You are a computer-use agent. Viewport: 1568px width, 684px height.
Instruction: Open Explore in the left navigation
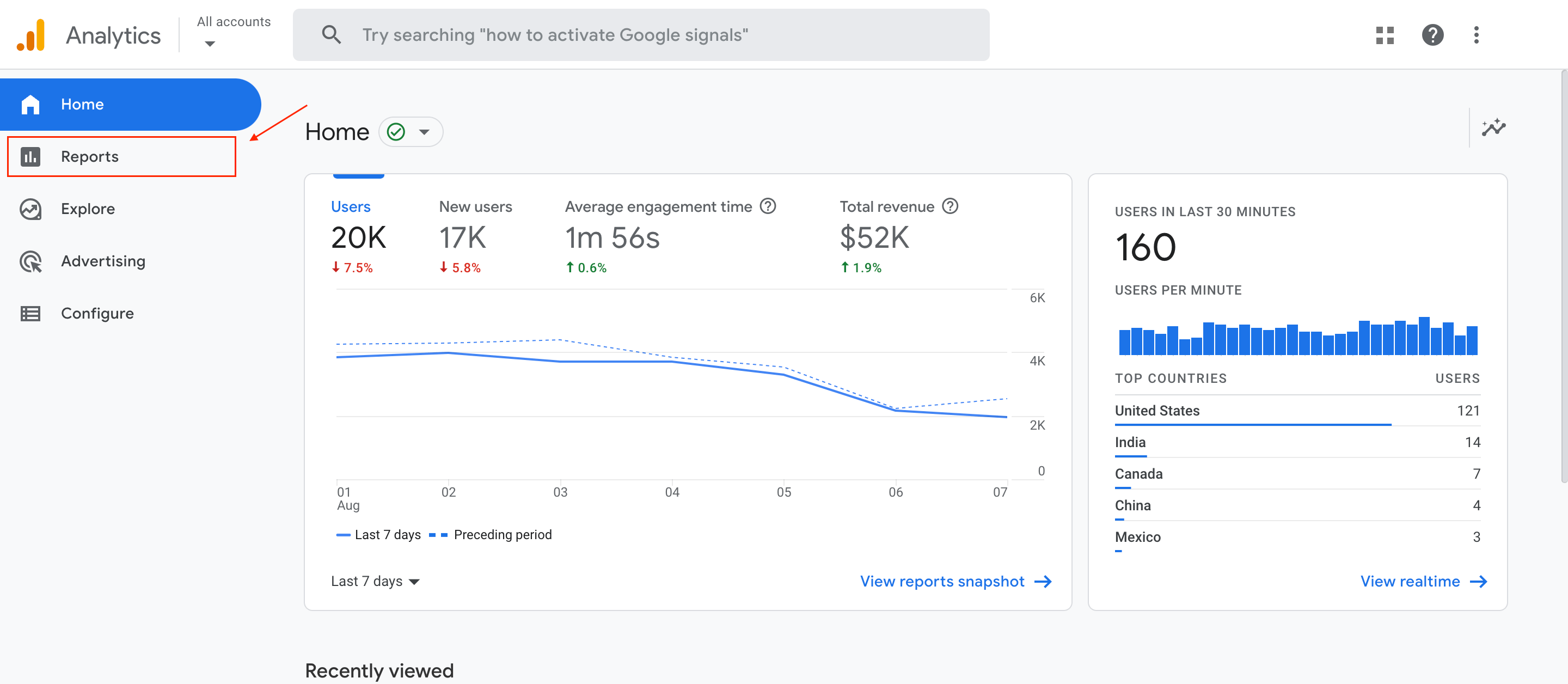click(x=130, y=209)
